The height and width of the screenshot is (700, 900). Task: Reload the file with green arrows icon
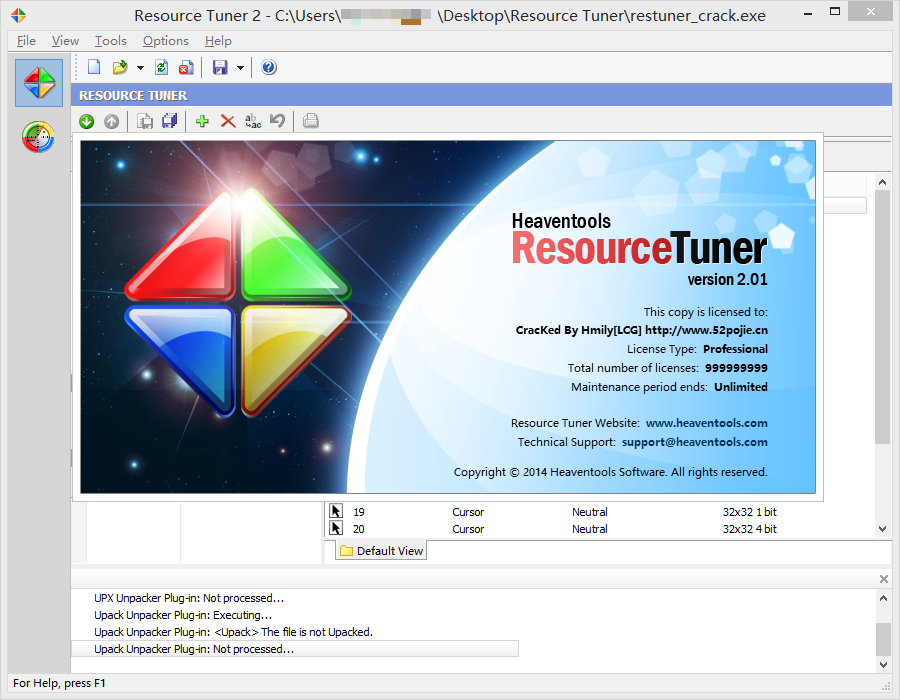162,67
